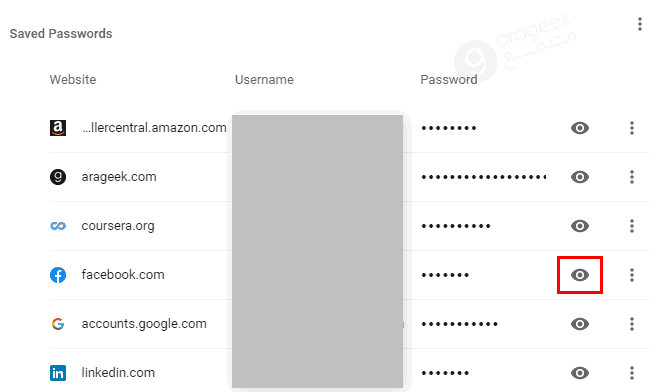
Task: Reveal the linkedin.com password
Action: 580,373
